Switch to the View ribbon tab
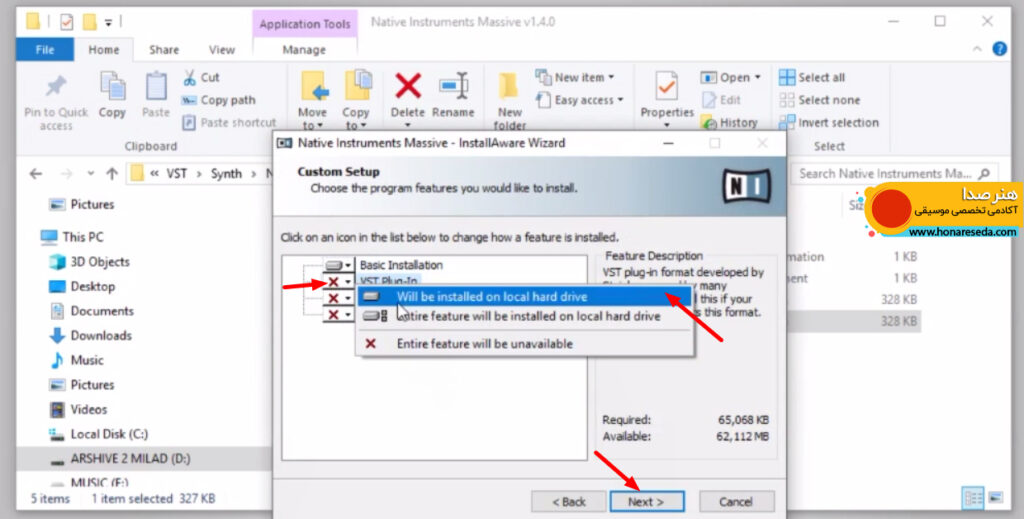Image resolution: width=1024 pixels, height=519 pixels. 221,50
